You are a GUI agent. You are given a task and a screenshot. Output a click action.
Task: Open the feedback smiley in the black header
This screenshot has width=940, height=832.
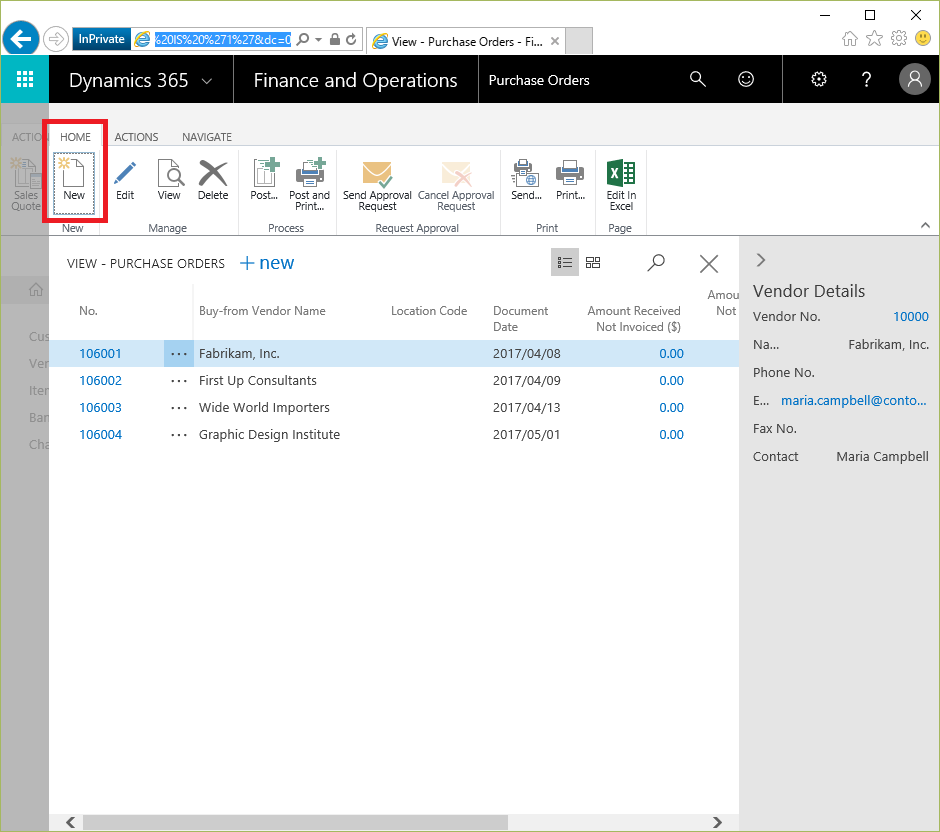pos(746,79)
